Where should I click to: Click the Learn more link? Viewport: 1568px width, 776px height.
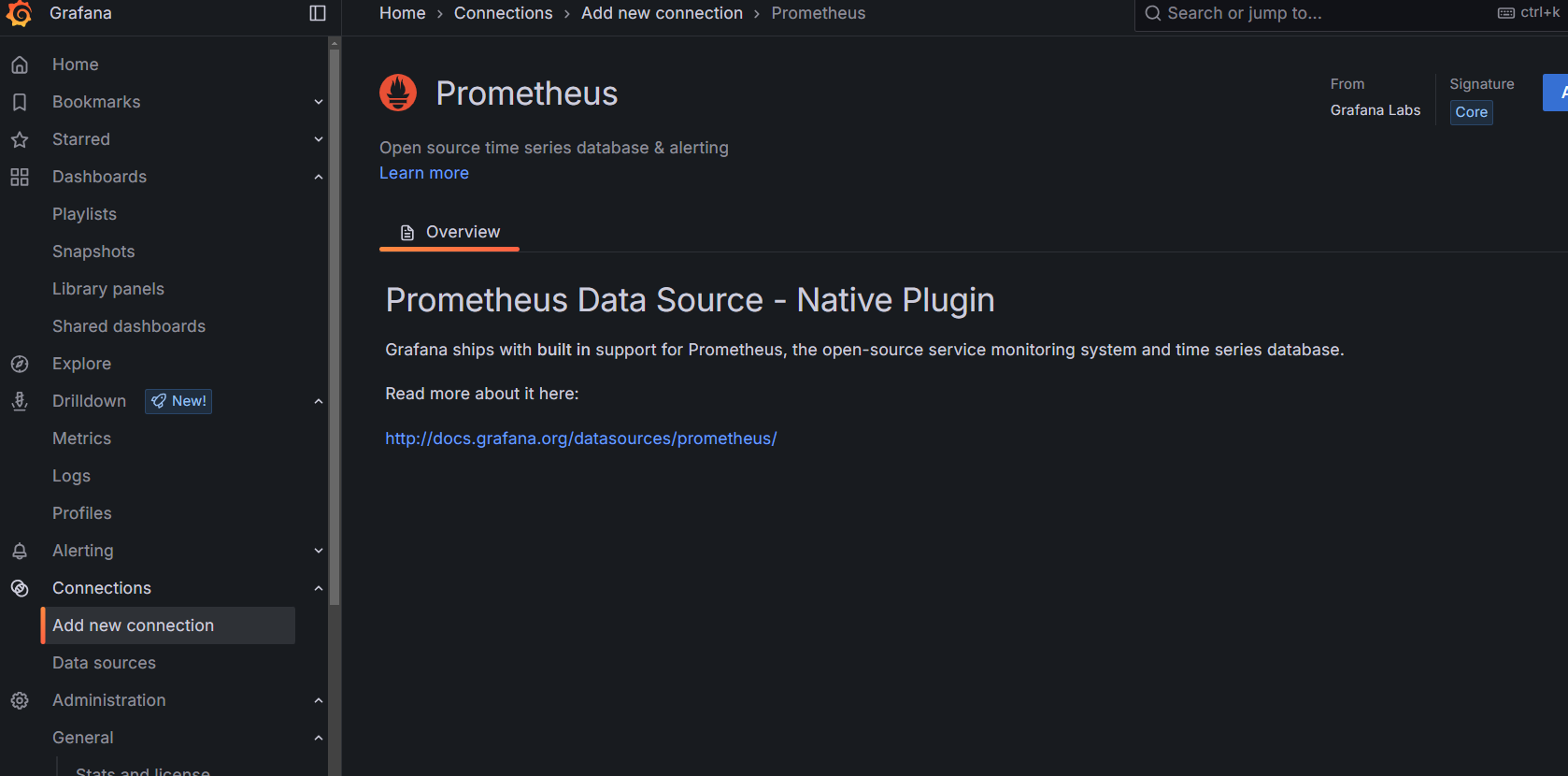pos(424,173)
